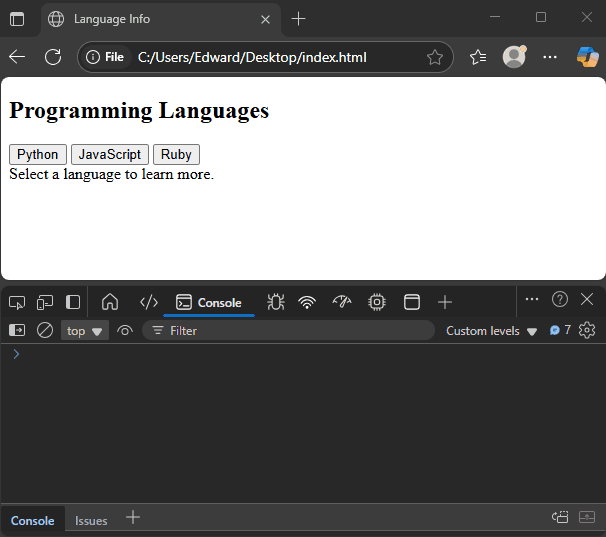This screenshot has width=606, height=537.
Task: Go back using the back arrow
Action: point(17,57)
